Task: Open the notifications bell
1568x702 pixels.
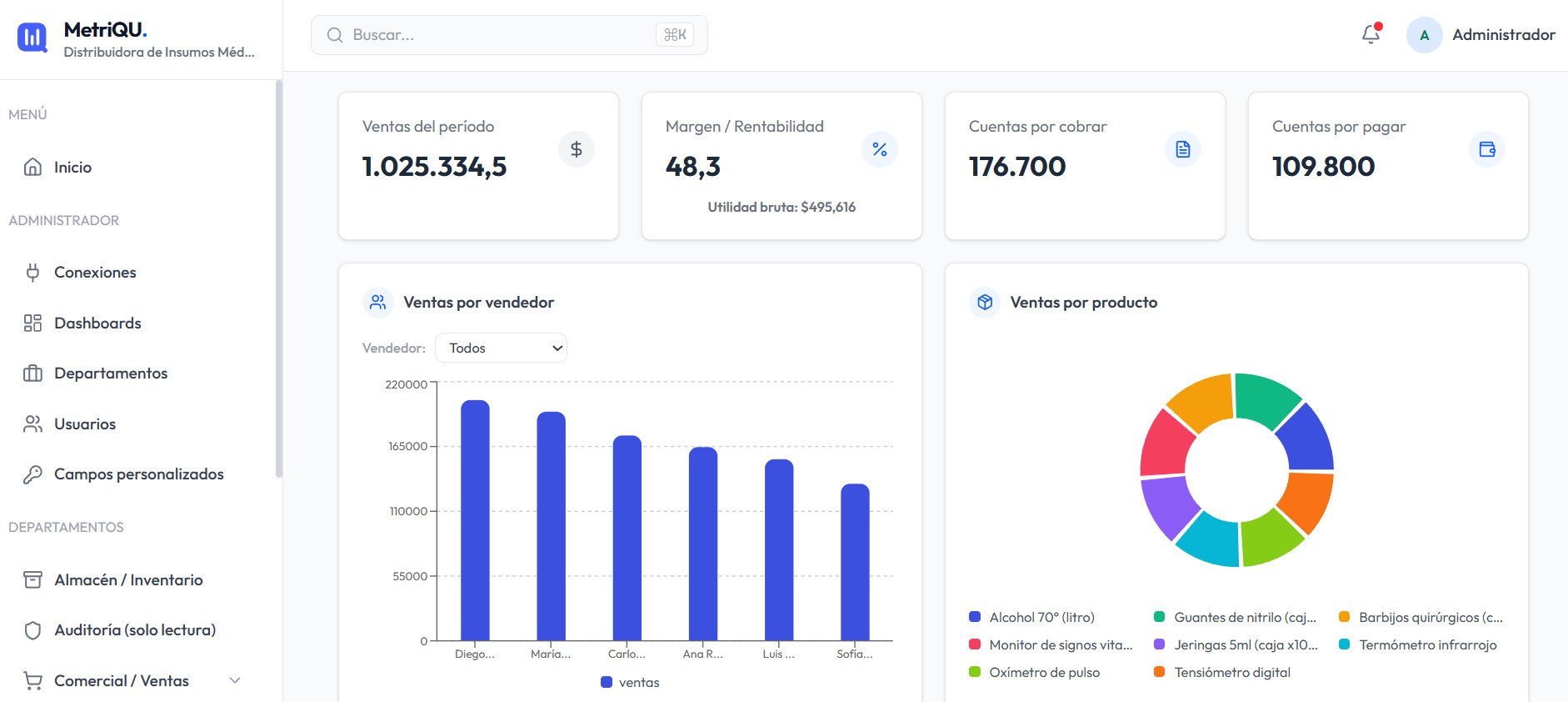Action: click(1371, 34)
